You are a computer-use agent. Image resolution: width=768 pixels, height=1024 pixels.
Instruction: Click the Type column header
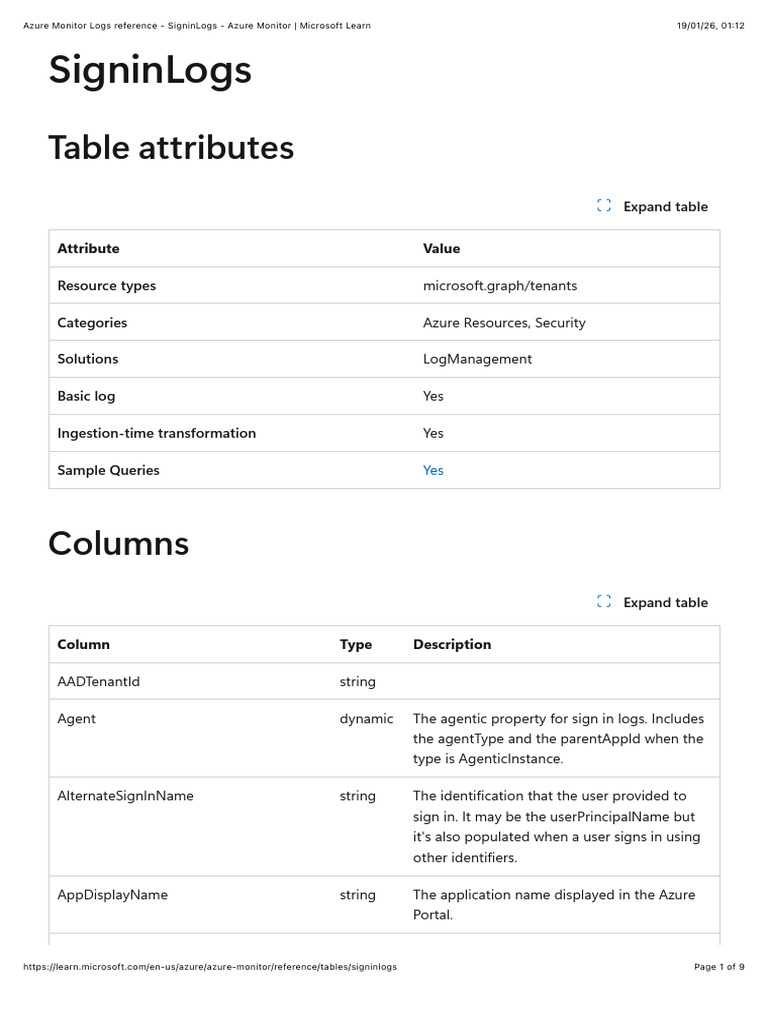tap(355, 645)
